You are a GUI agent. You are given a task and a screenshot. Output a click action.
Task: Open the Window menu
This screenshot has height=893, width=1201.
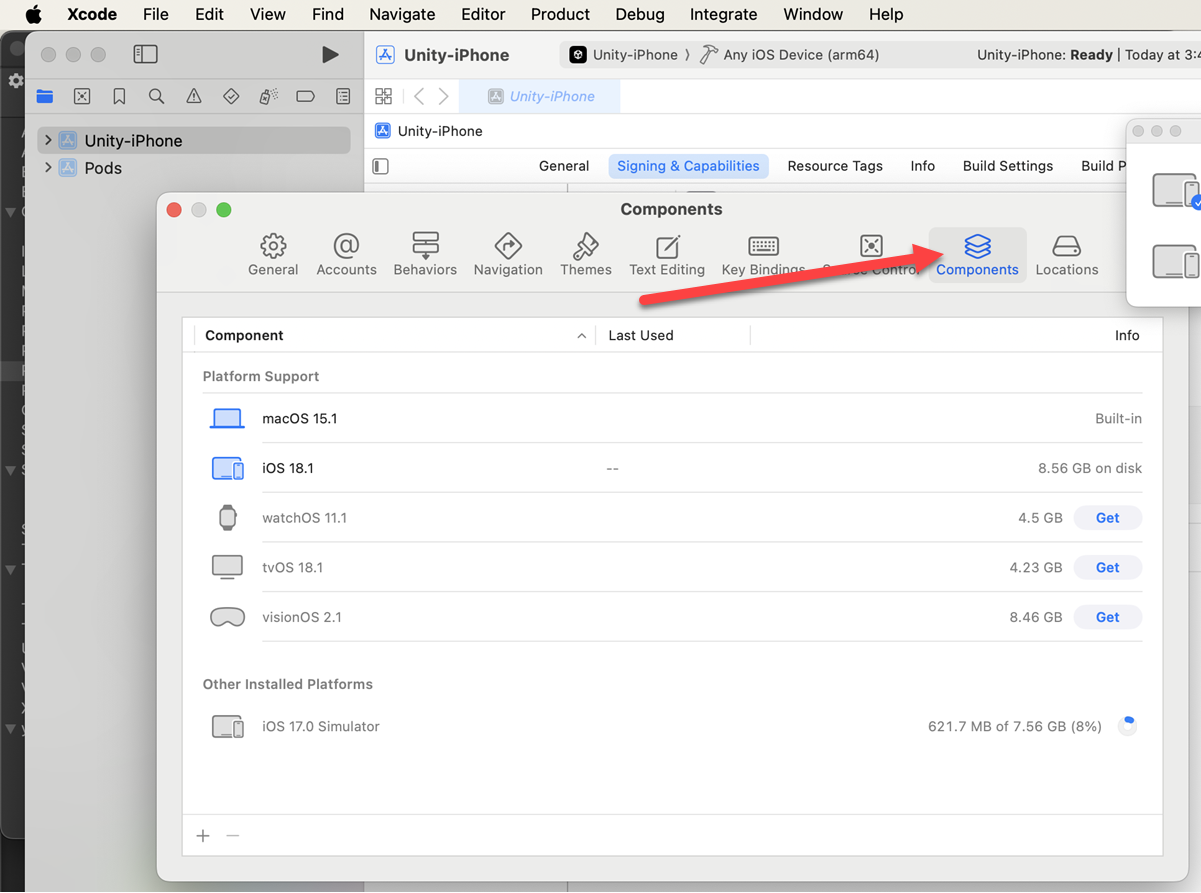click(813, 14)
